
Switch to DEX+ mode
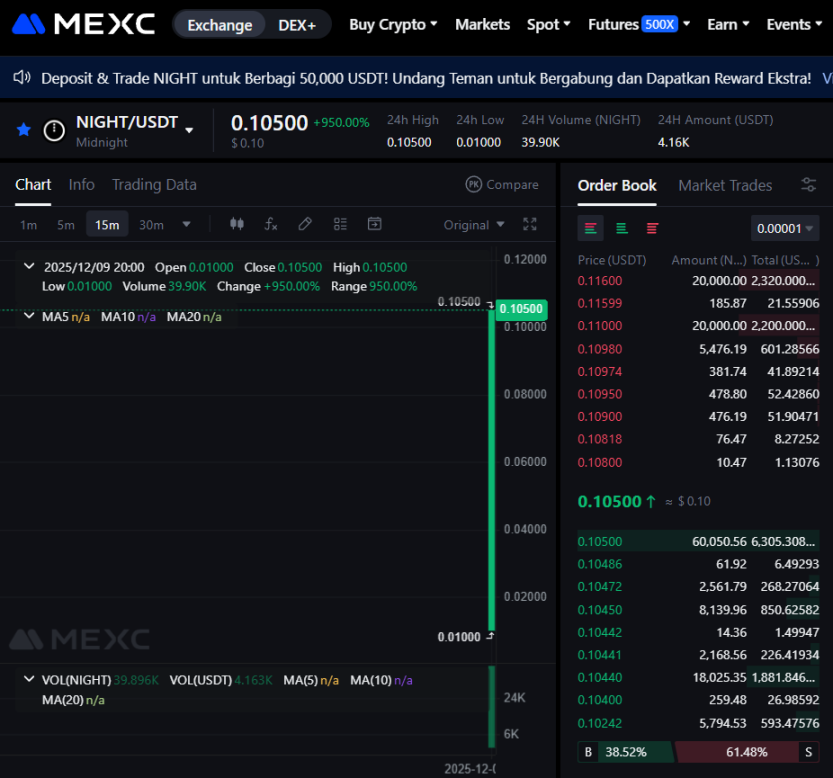tap(297, 25)
